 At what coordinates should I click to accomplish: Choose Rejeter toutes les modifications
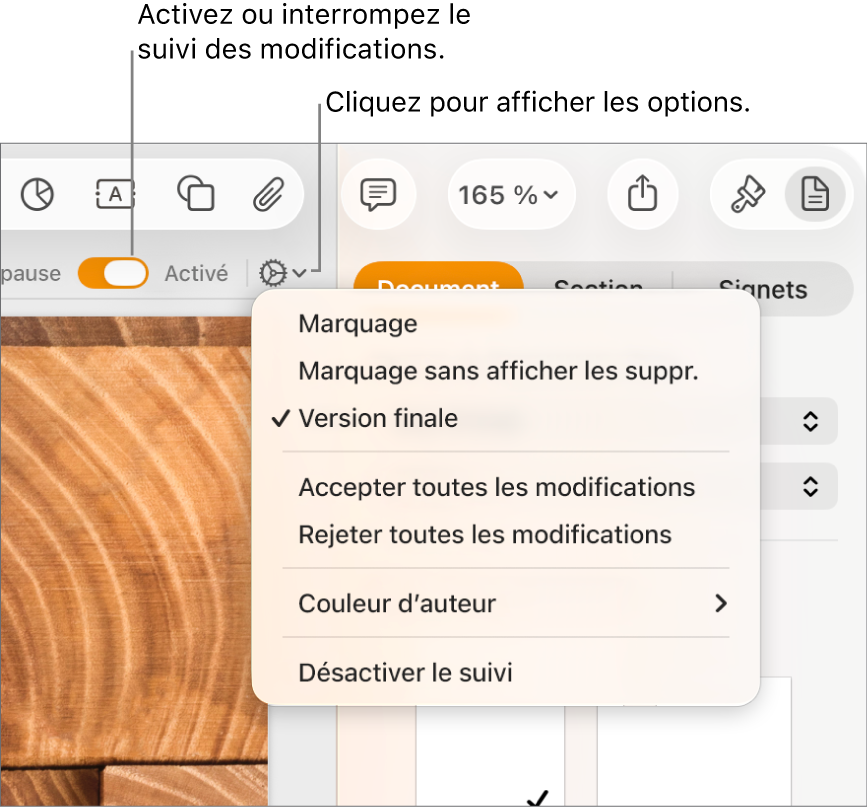(506, 535)
